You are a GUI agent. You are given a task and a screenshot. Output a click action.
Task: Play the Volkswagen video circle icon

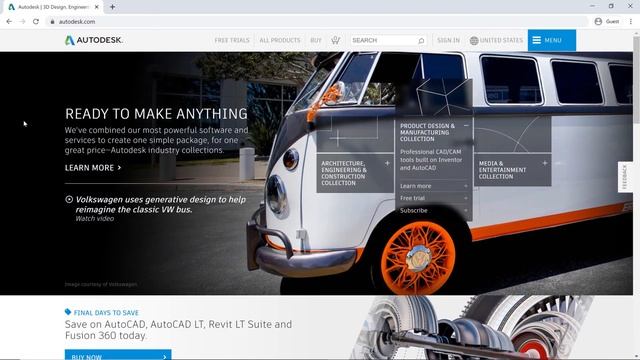tap(69, 199)
